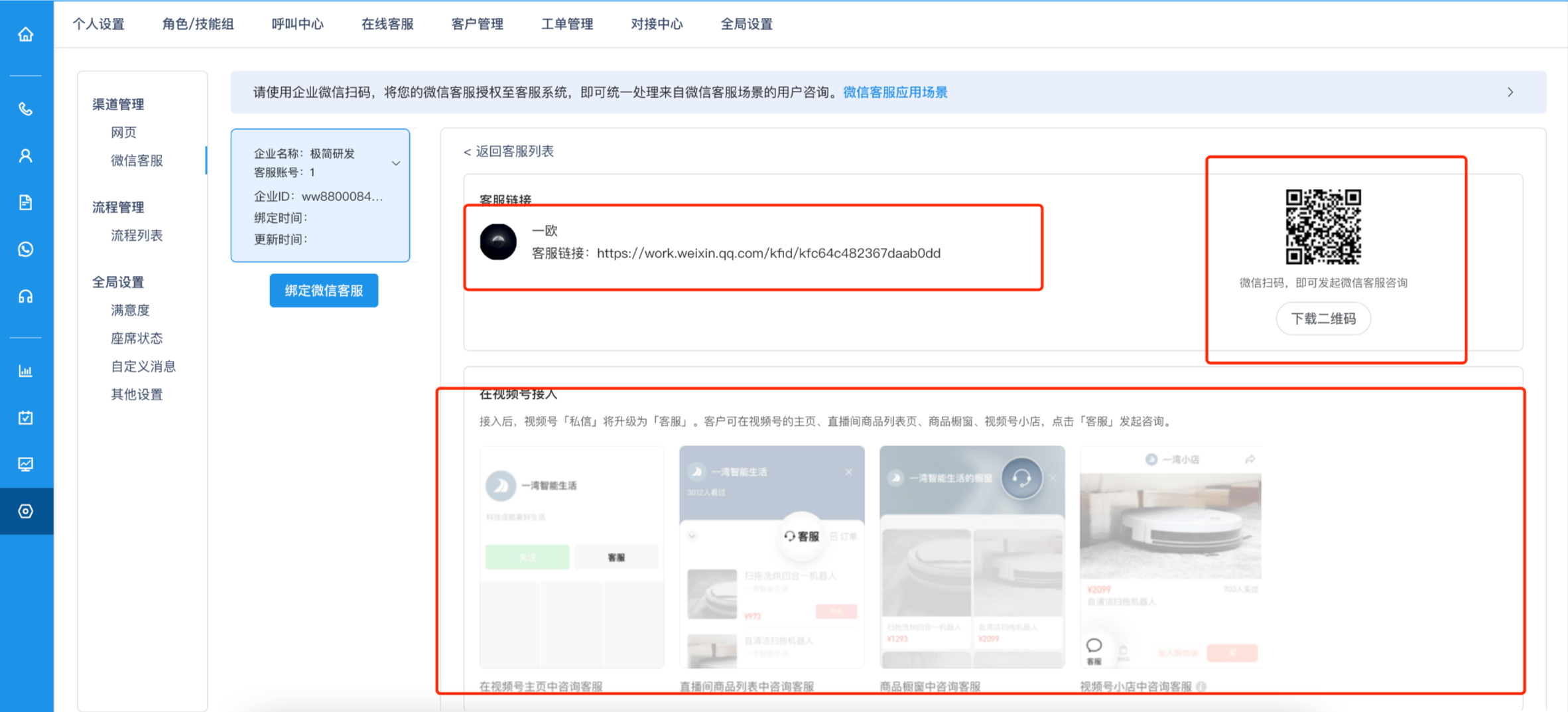Open 自定义消息 in the left menu

point(143,366)
